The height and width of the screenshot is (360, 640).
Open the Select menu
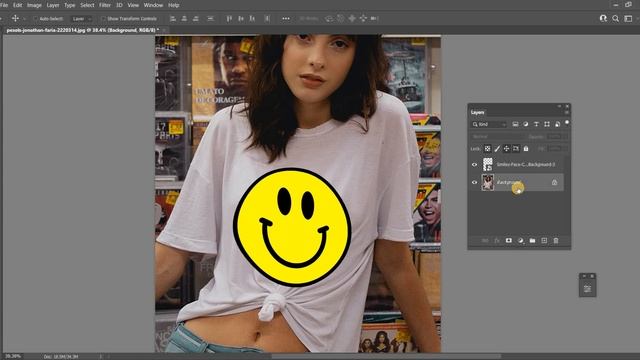pos(87,5)
